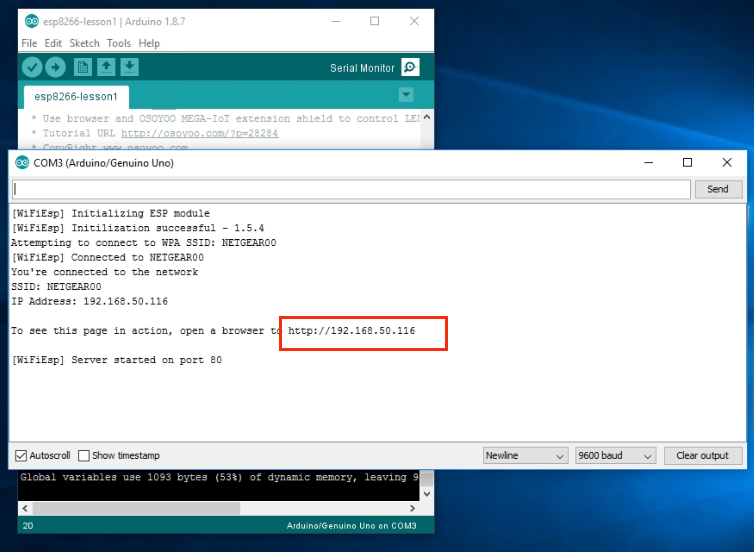Click the Arduino logo in COM3 window title

(22, 163)
